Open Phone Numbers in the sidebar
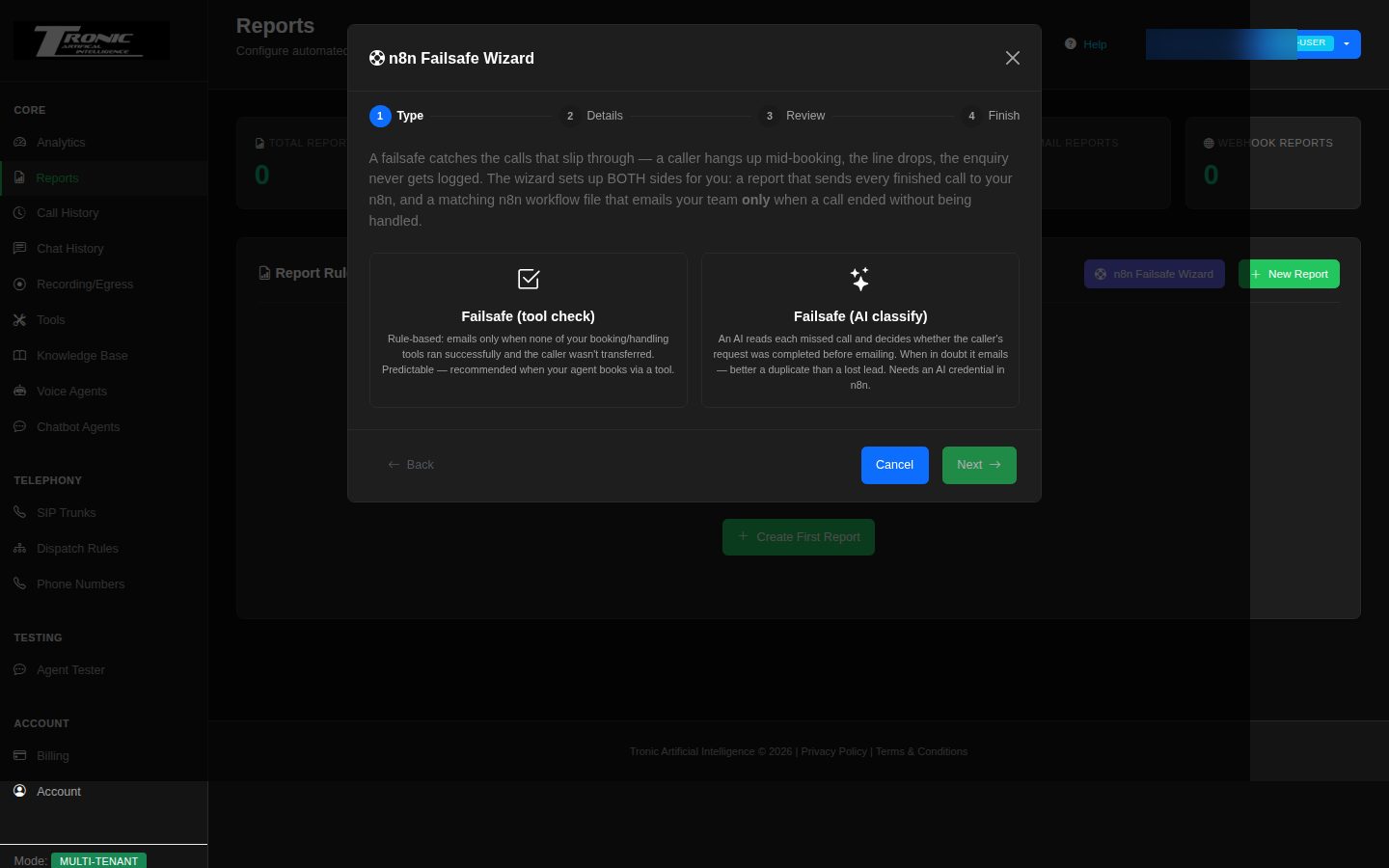Viewport: 1389px width, 868px height. coord(103,584)
